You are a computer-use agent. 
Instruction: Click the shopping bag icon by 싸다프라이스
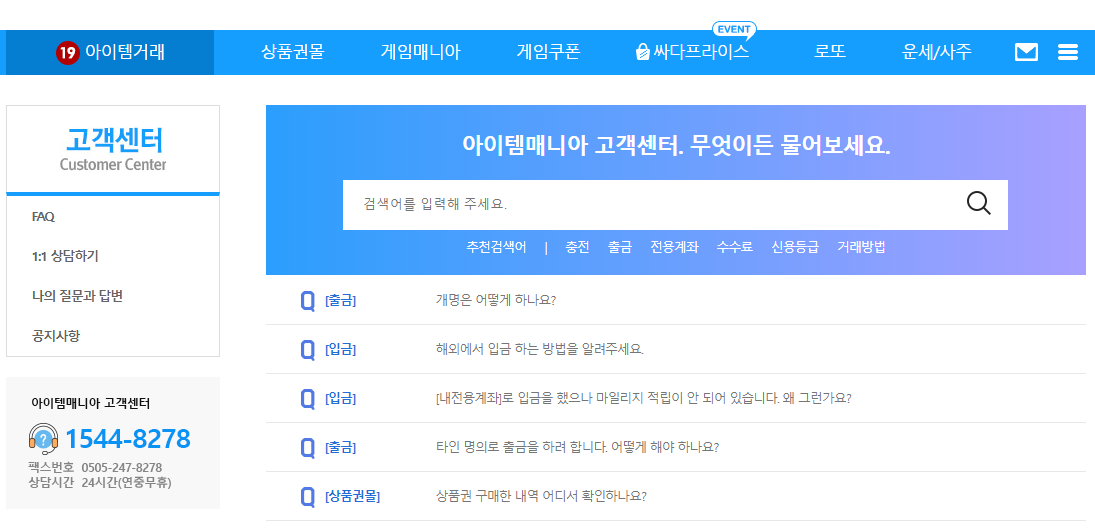click(x=642, y=52)
